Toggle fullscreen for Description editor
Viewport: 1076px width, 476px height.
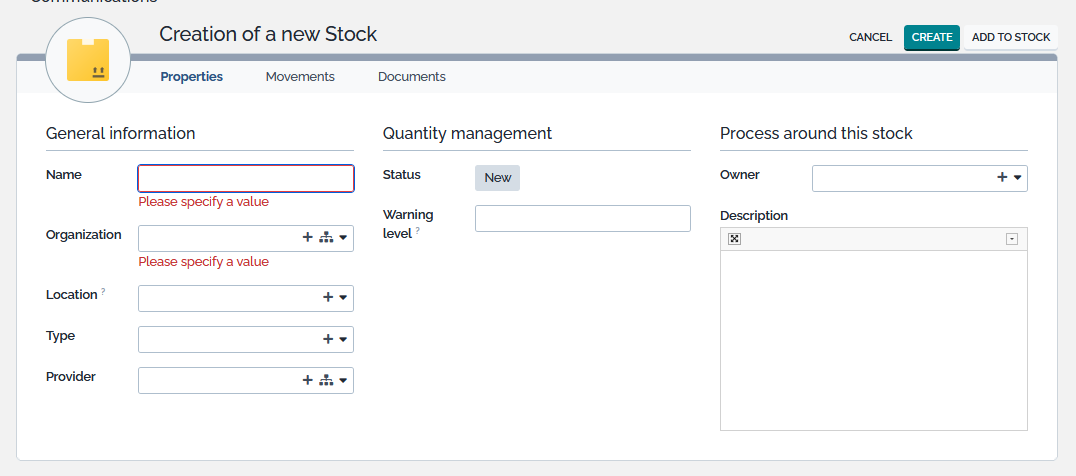[734, 239]
